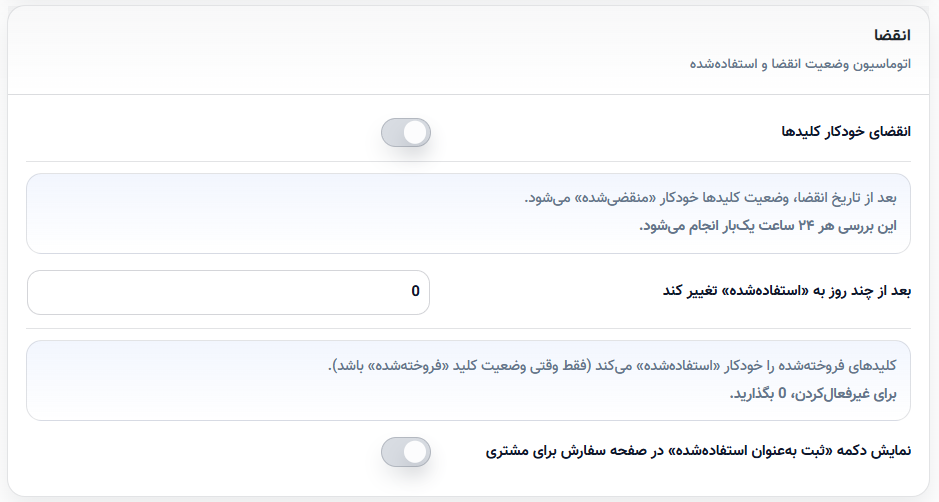Click the note برای غیرفعال‌کردن، 0 بگذارید
The image size is (939, 502).
coord(813,394)
